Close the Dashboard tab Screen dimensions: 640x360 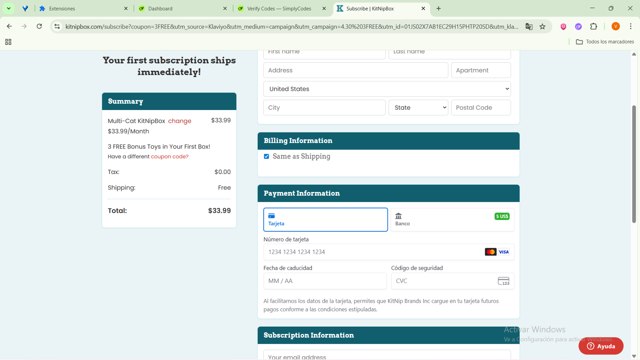225,8
